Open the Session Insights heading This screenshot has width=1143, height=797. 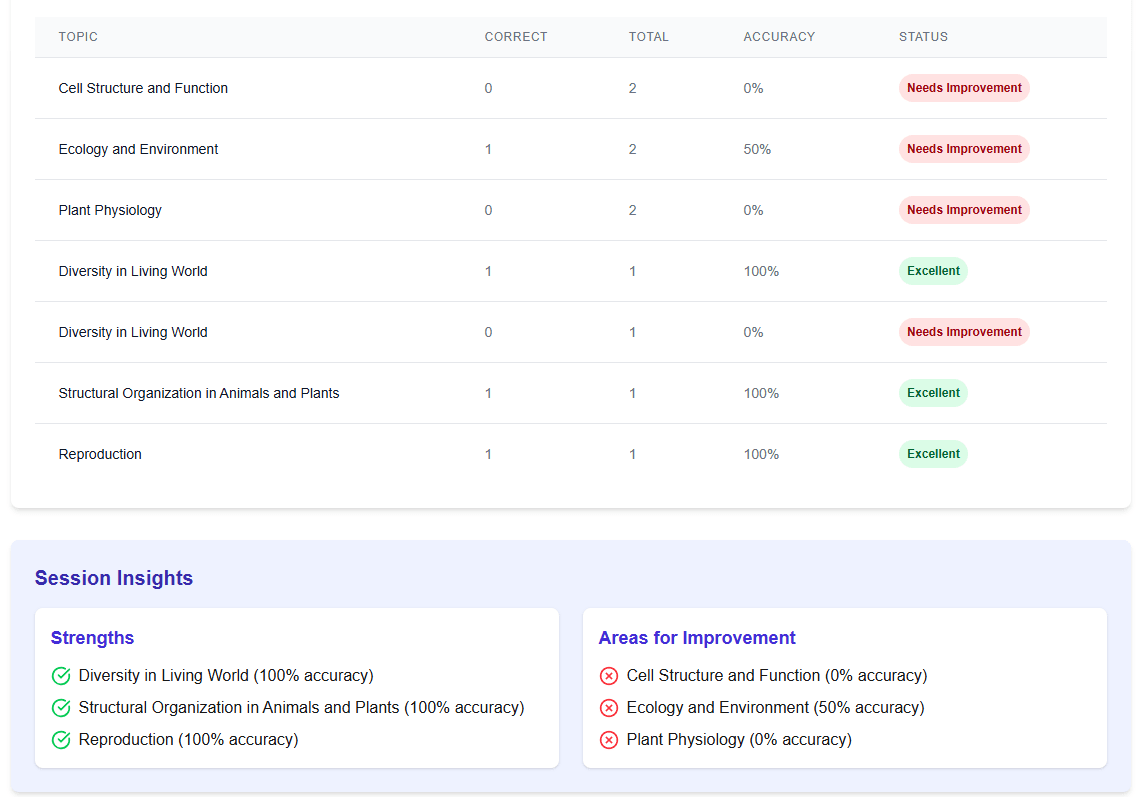pos(113,578)
